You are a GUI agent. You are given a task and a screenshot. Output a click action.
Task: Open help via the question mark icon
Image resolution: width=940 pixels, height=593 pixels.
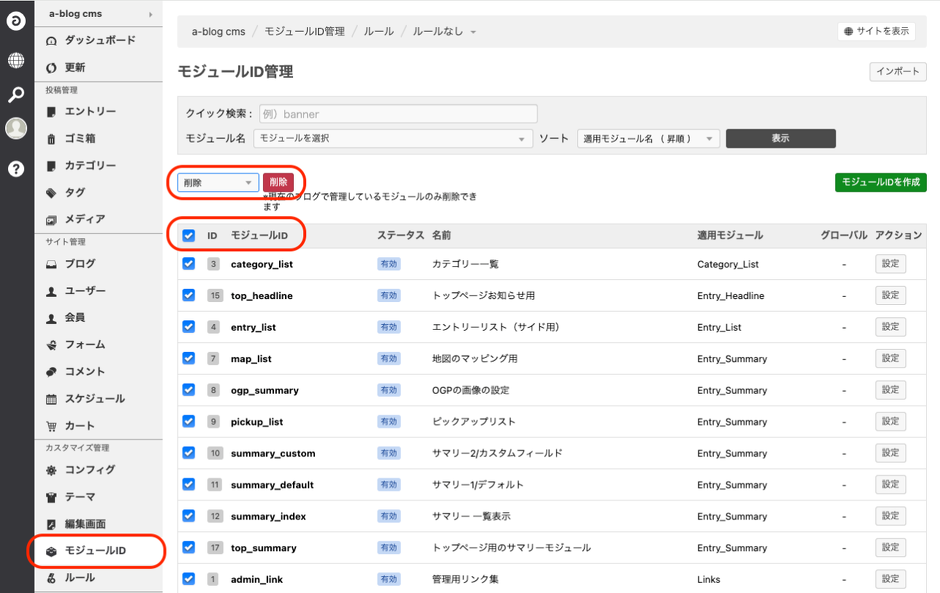click(16, 168)
